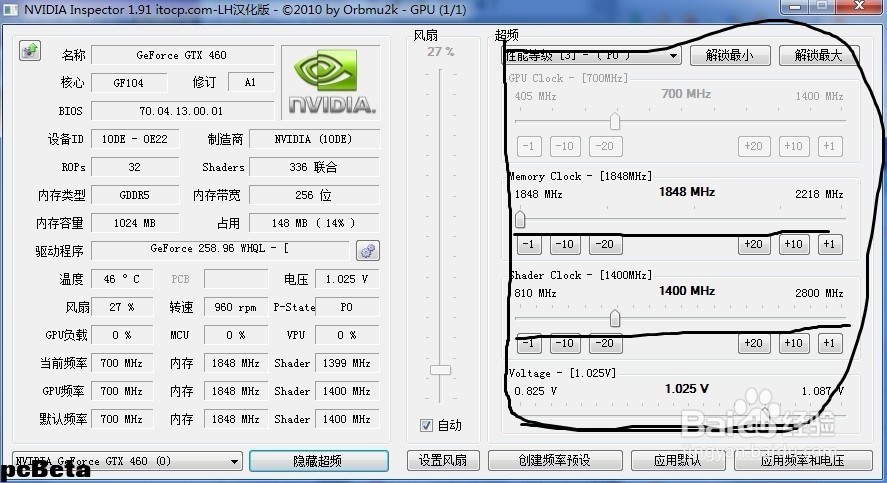887x483 pixels.
Task: Open the NVIDIA GeForce GTX 460 (0) GPU selector
Action: [x=128, y=461]
